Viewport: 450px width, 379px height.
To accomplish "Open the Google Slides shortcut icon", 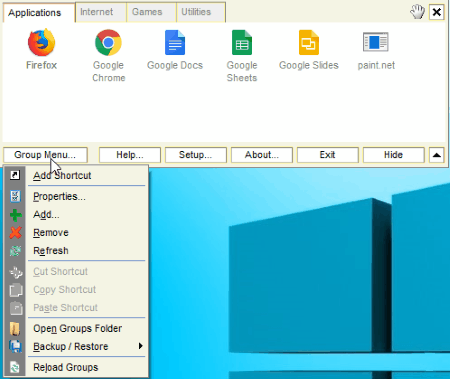I will 309,43.
